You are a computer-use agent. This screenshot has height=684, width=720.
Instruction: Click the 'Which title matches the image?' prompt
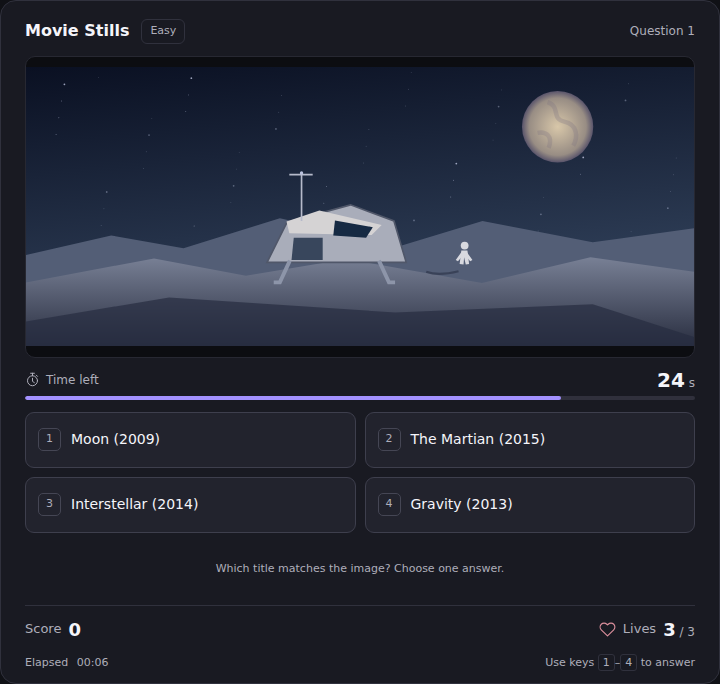pyautogui.click(x=360, y=568)
